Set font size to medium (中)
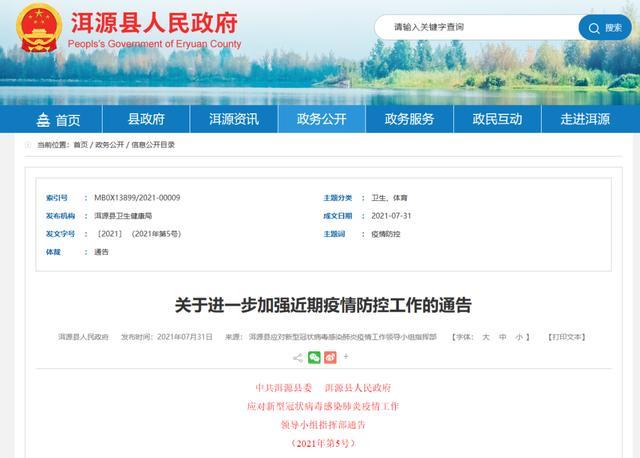 pyautogui.click(x=503, y=338)
